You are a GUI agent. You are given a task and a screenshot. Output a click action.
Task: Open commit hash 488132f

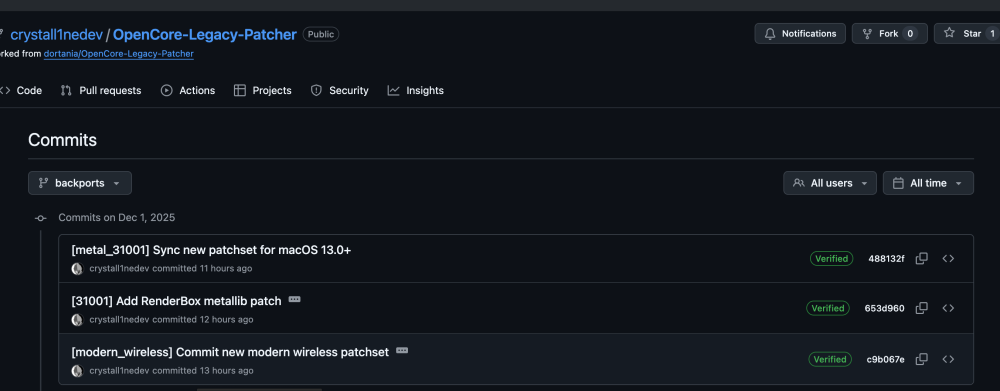point(886,258)
